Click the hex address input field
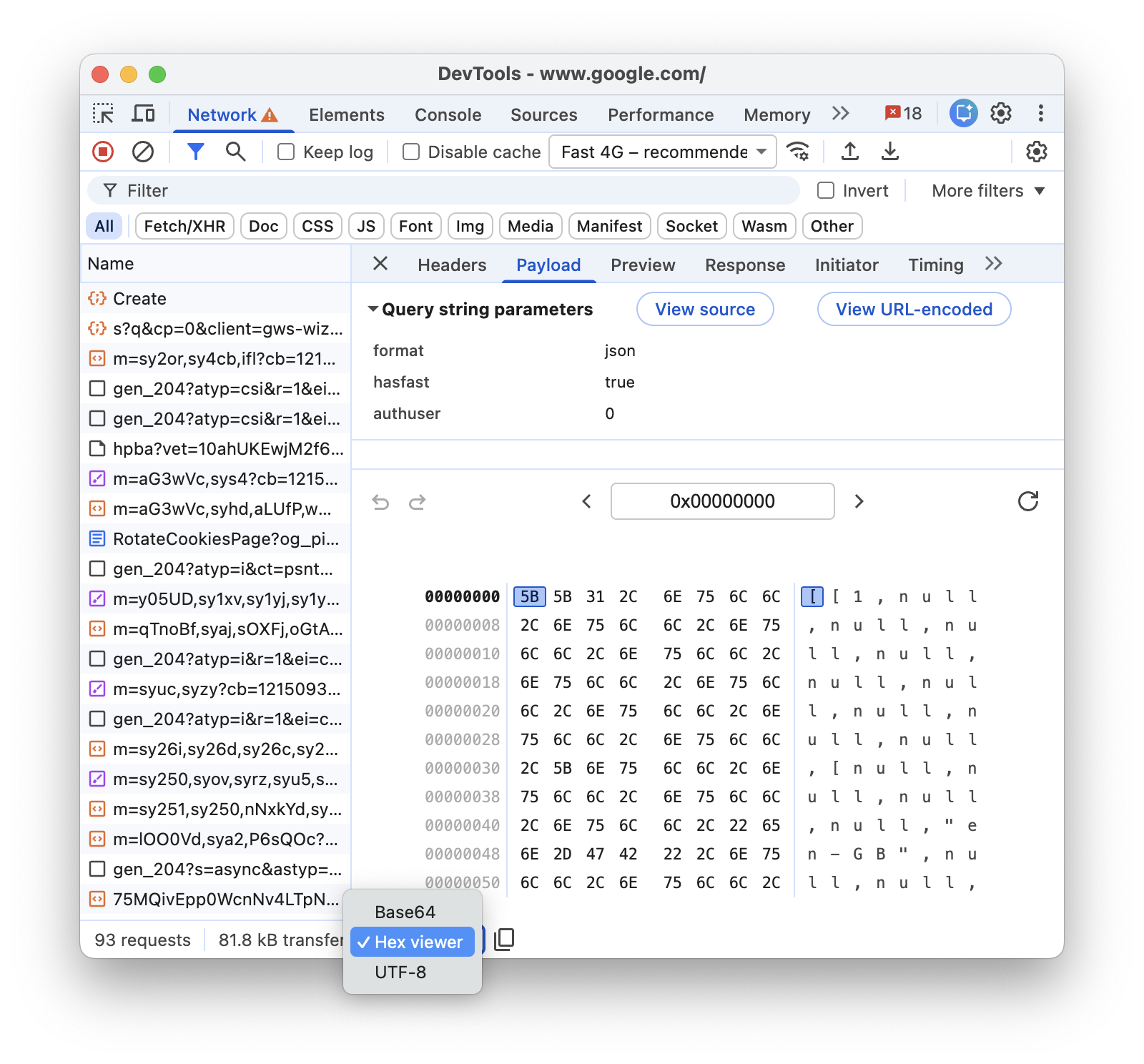 pyautogui.click(x=722, y=501)
